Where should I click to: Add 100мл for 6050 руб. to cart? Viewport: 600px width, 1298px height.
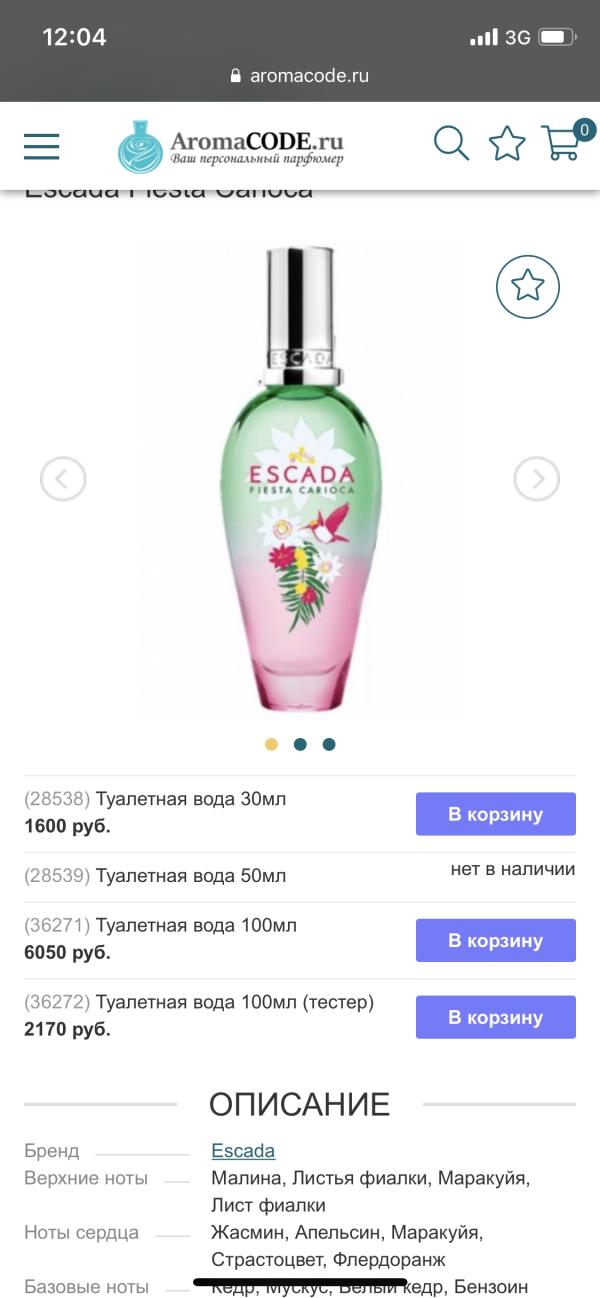496,940
